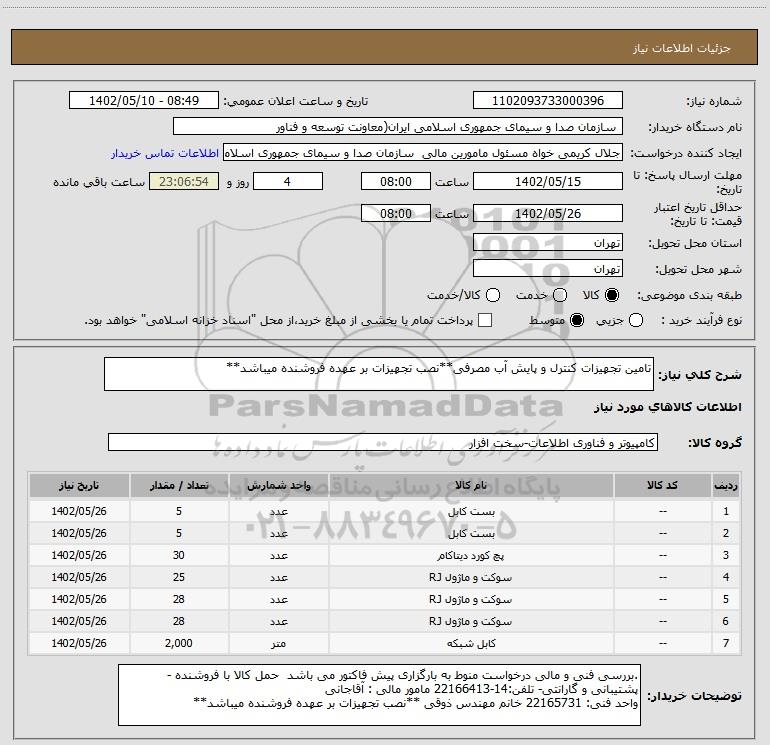Click the remaining days field showing 4

click(288, 182)
